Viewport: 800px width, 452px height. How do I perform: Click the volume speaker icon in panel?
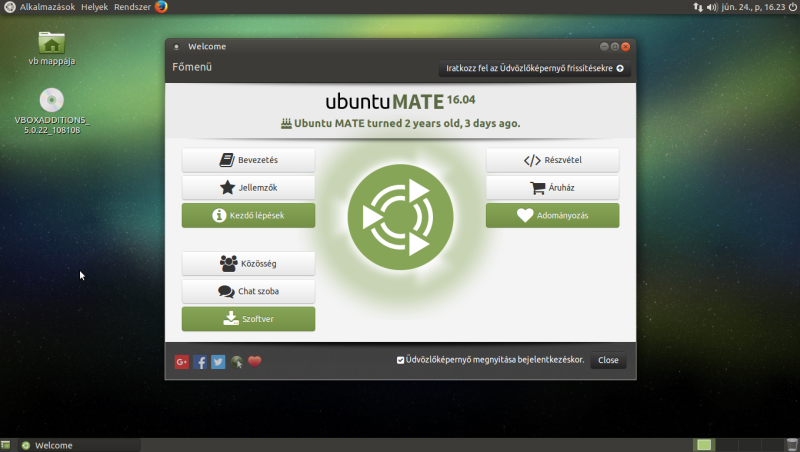coord(712,7)
